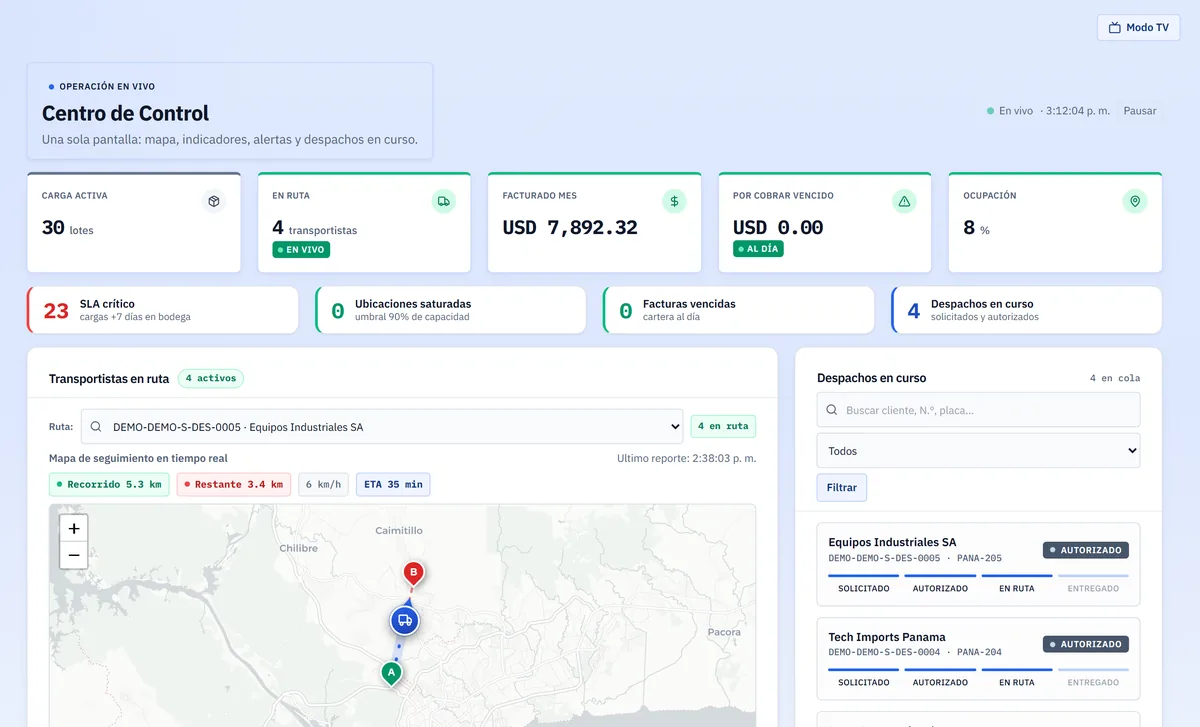Screen dimensions: 1200x727
Task: Click the red B destination marker
Action: click(x=413, y=574)
